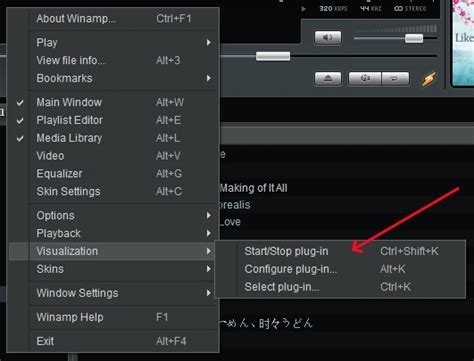Click the album art thumbnail
This screenshot has width=474, height=361.
pos(463,43)
